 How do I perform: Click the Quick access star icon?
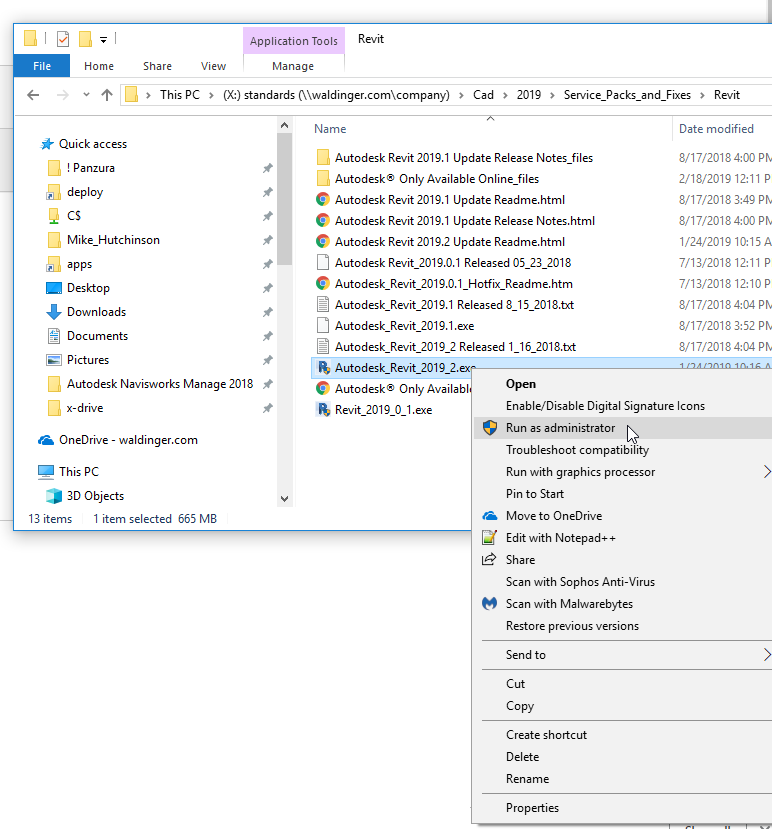pos(47,144)
